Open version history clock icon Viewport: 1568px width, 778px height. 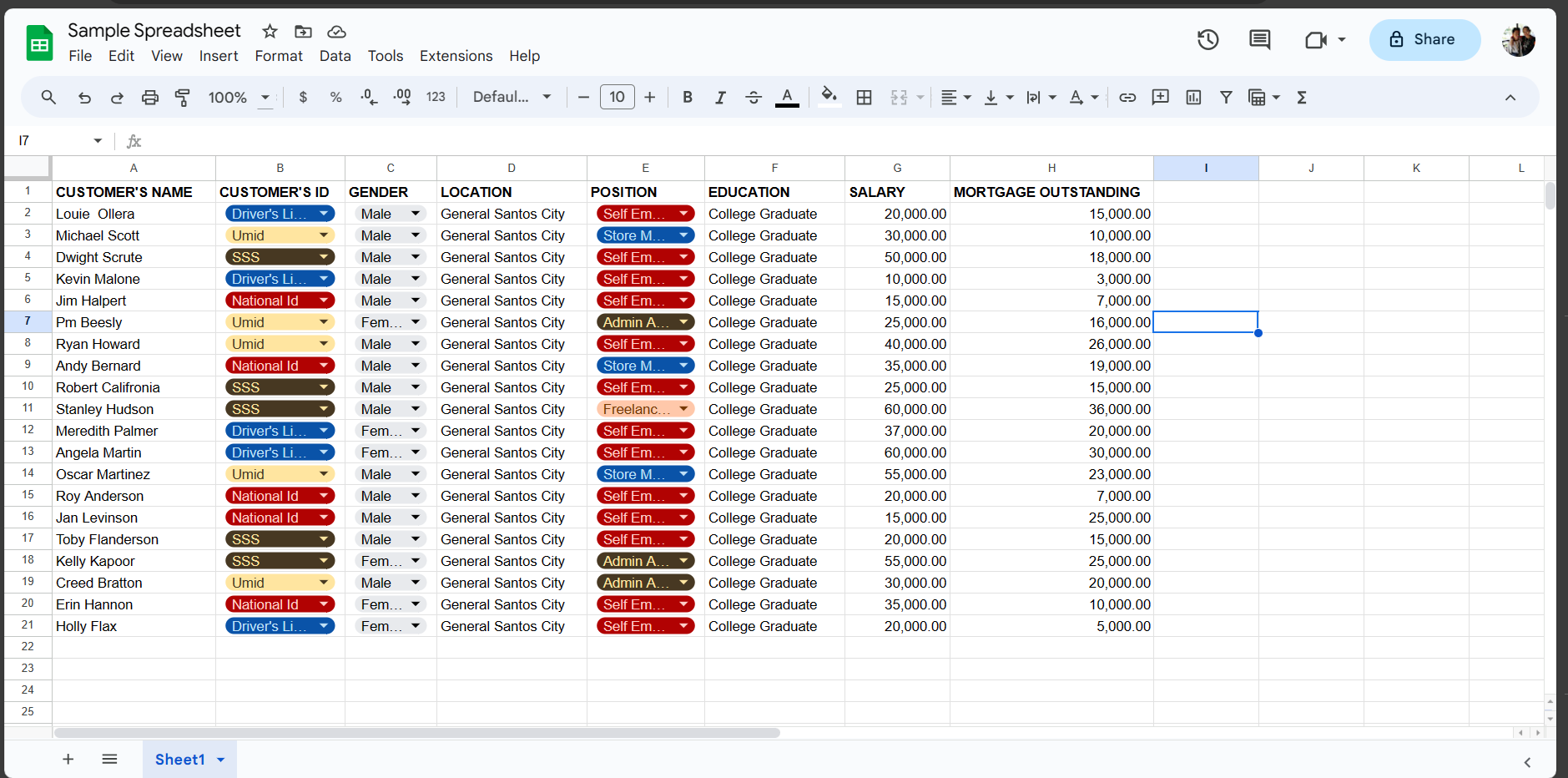tap(1208, 40)
